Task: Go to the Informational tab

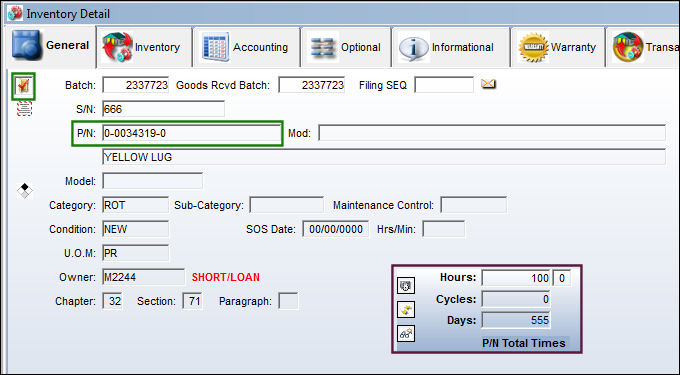Action: (x=451, y=47)
